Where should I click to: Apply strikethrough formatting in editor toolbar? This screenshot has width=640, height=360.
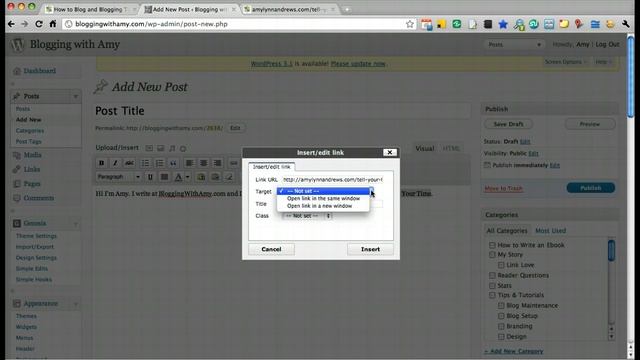[129, 163]
